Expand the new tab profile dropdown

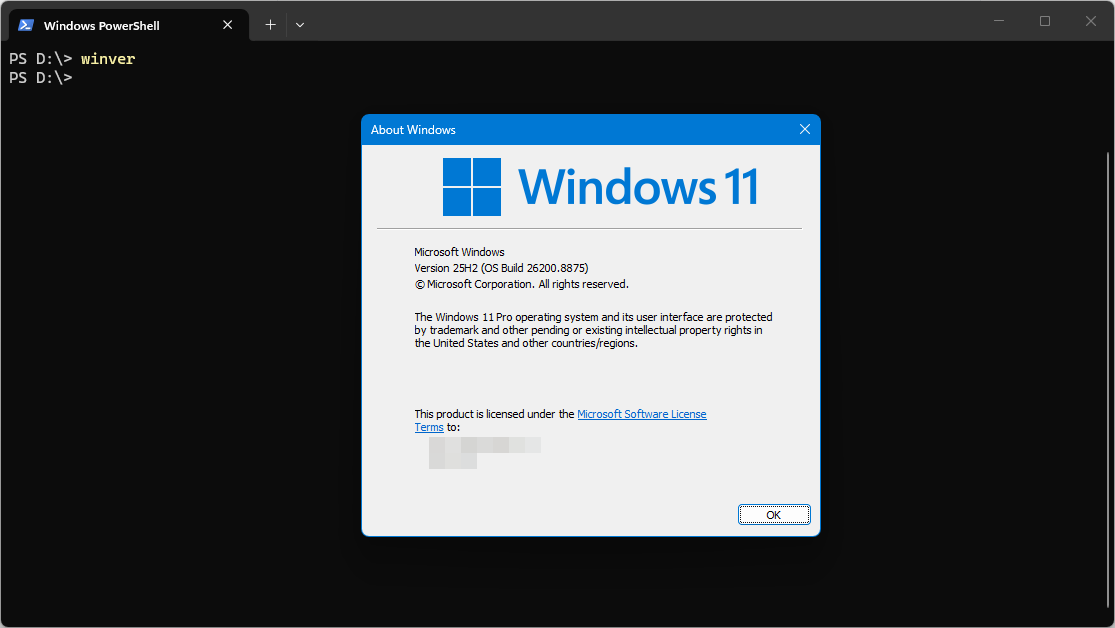tap(300, 25)
